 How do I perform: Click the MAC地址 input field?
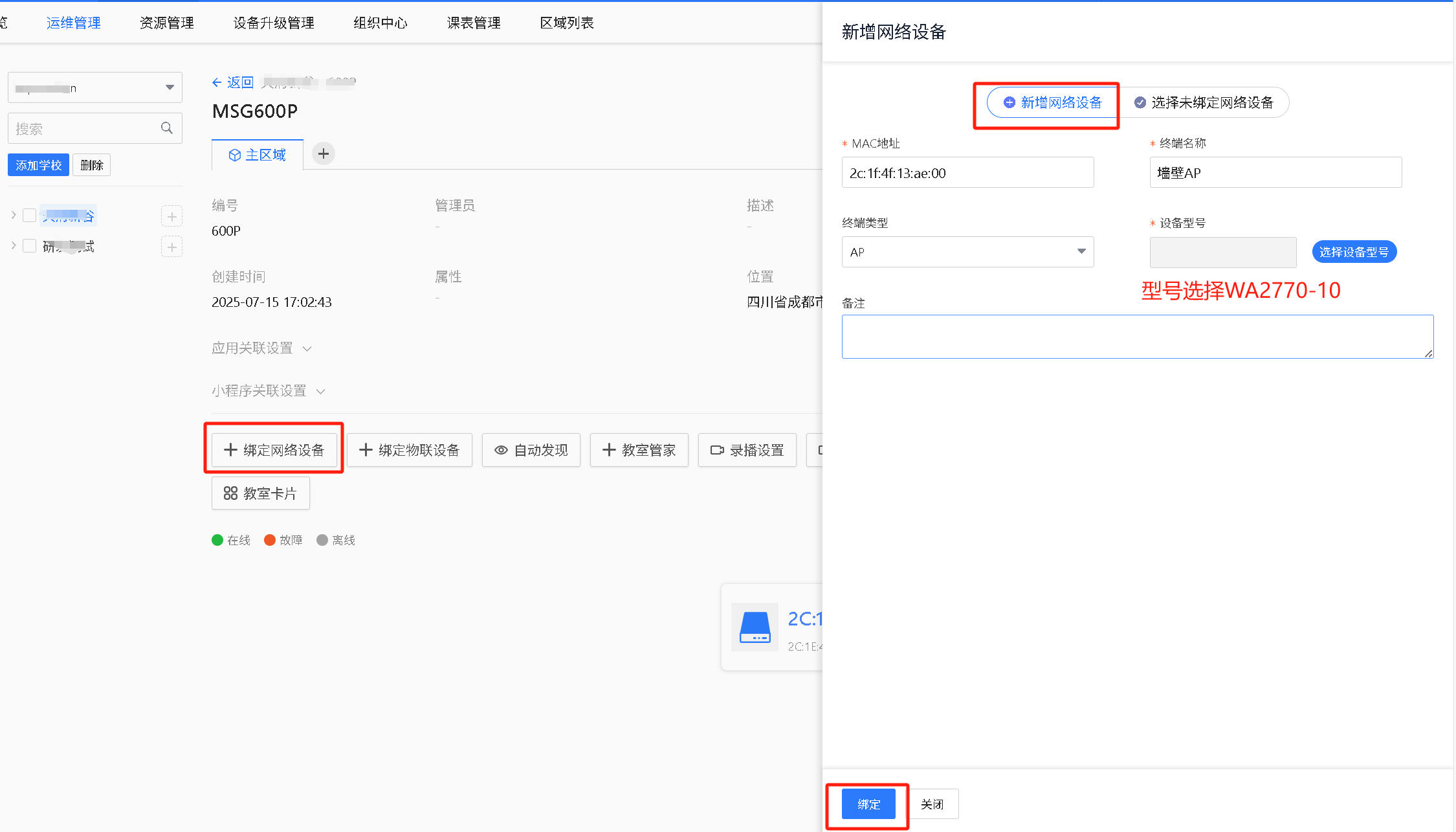click(967, 173)
